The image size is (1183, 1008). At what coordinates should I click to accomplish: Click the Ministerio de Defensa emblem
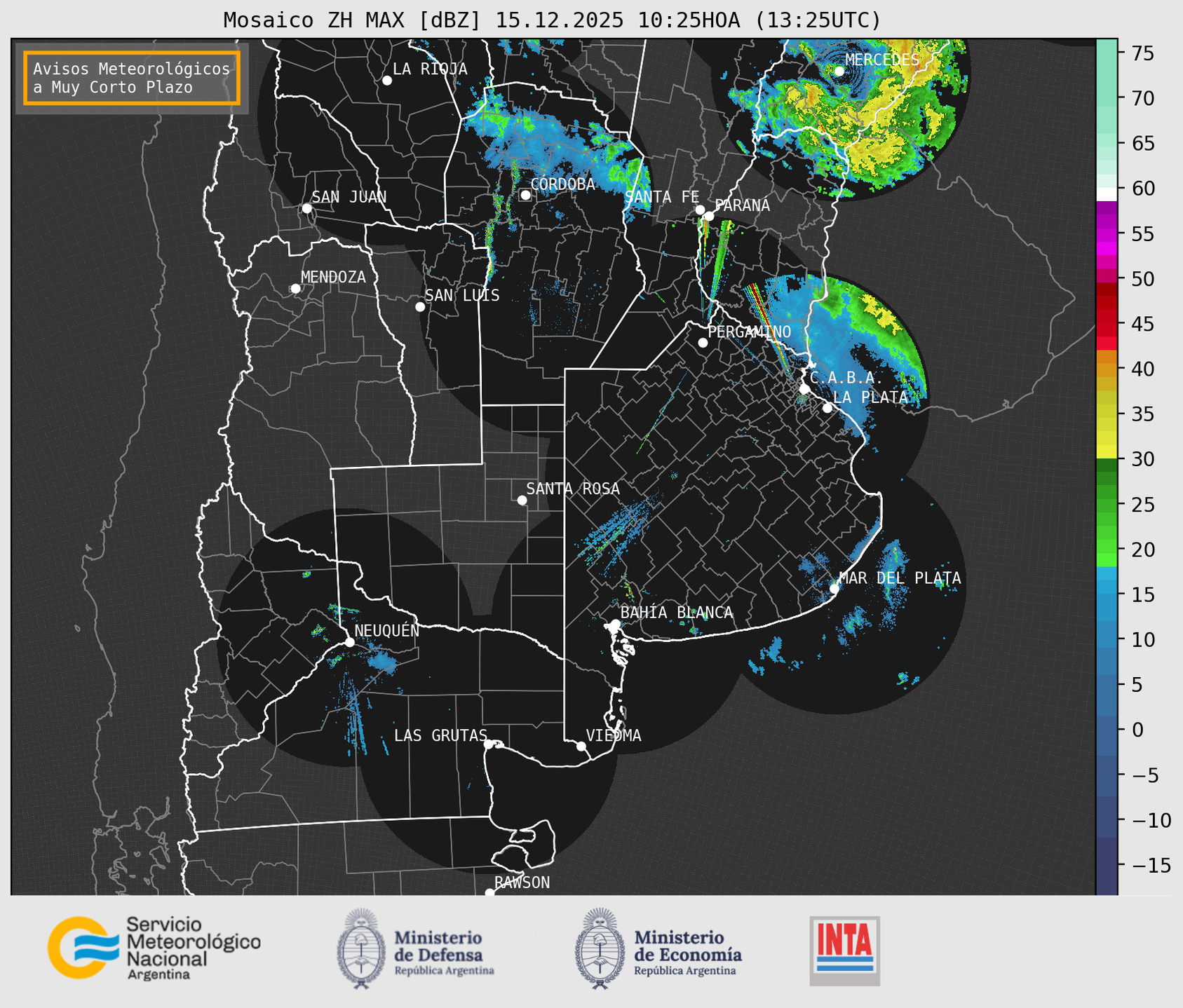[361, 948]
